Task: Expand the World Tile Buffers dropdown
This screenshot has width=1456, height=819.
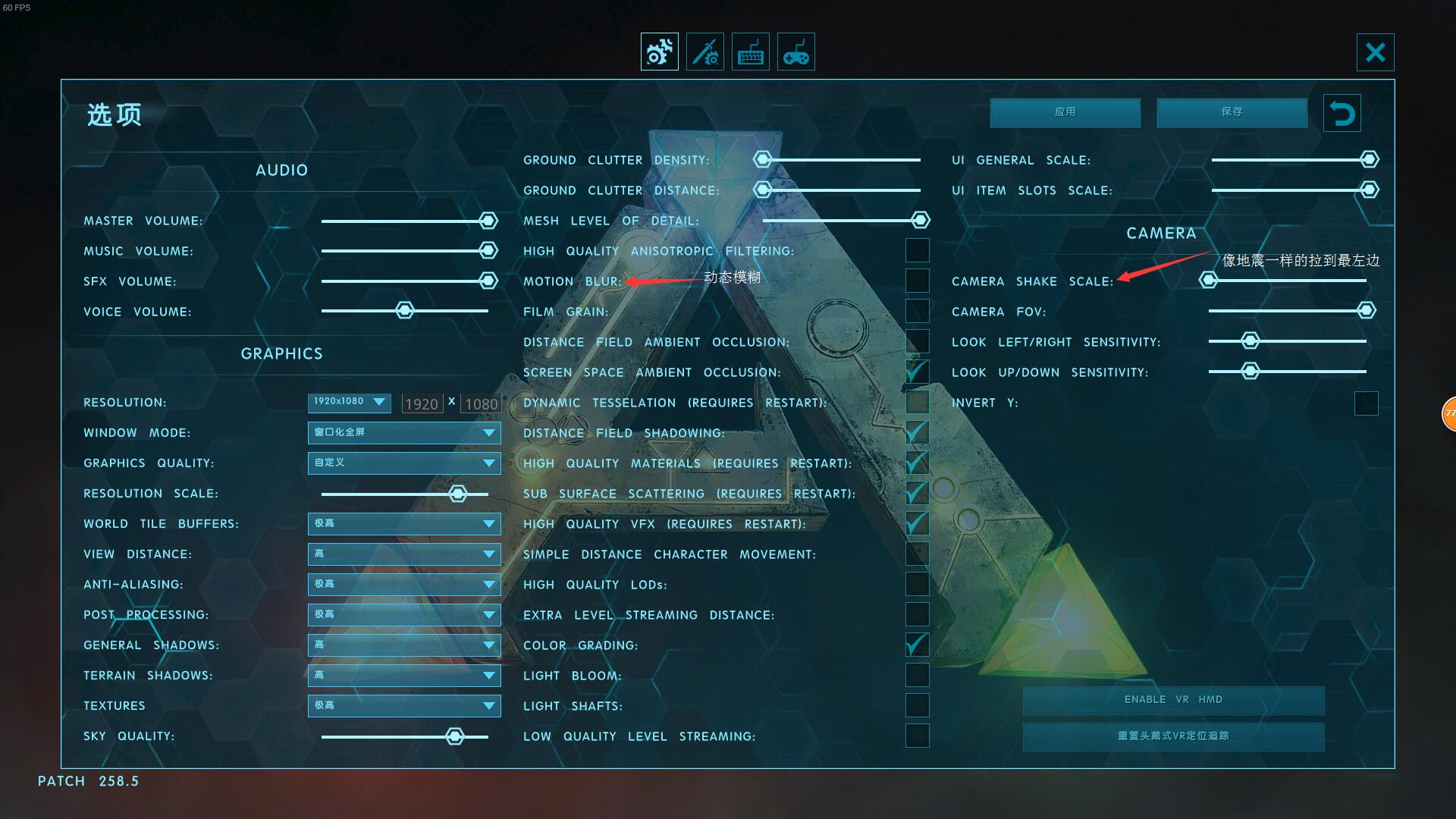Action: (488, 523)
